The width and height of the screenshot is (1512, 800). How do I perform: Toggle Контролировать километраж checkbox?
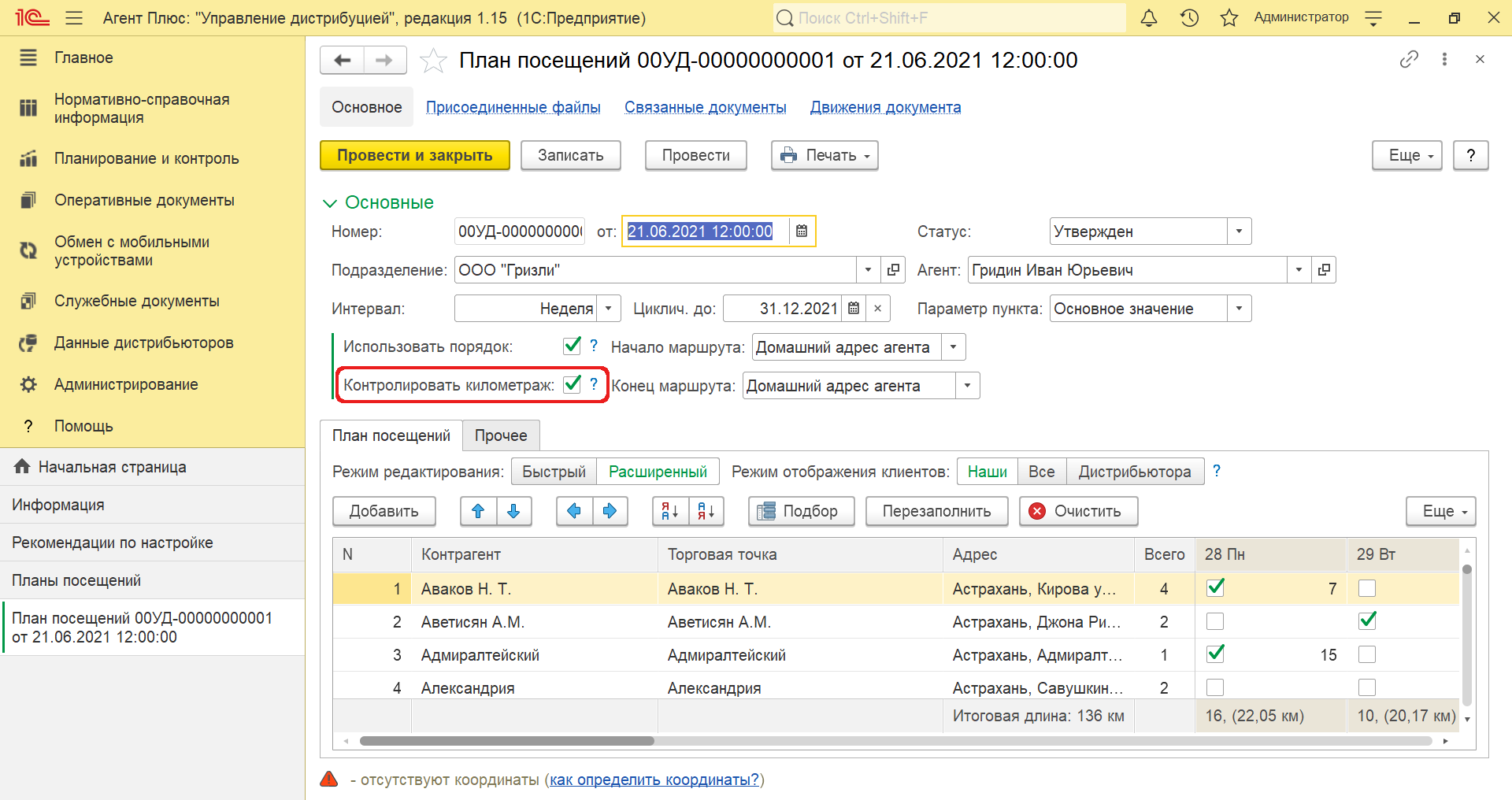573,384
